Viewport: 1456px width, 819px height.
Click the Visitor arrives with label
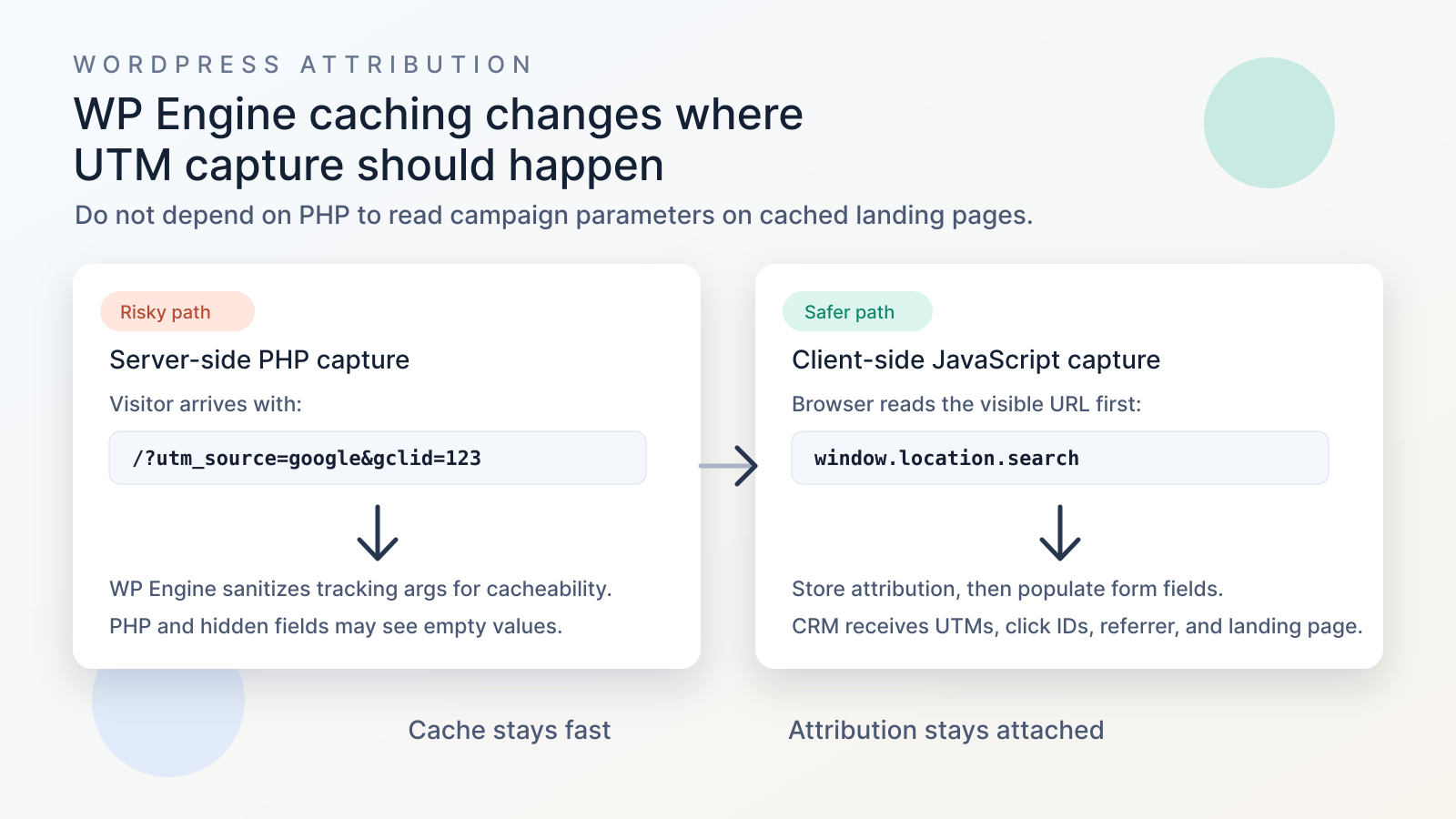[206, 404]
